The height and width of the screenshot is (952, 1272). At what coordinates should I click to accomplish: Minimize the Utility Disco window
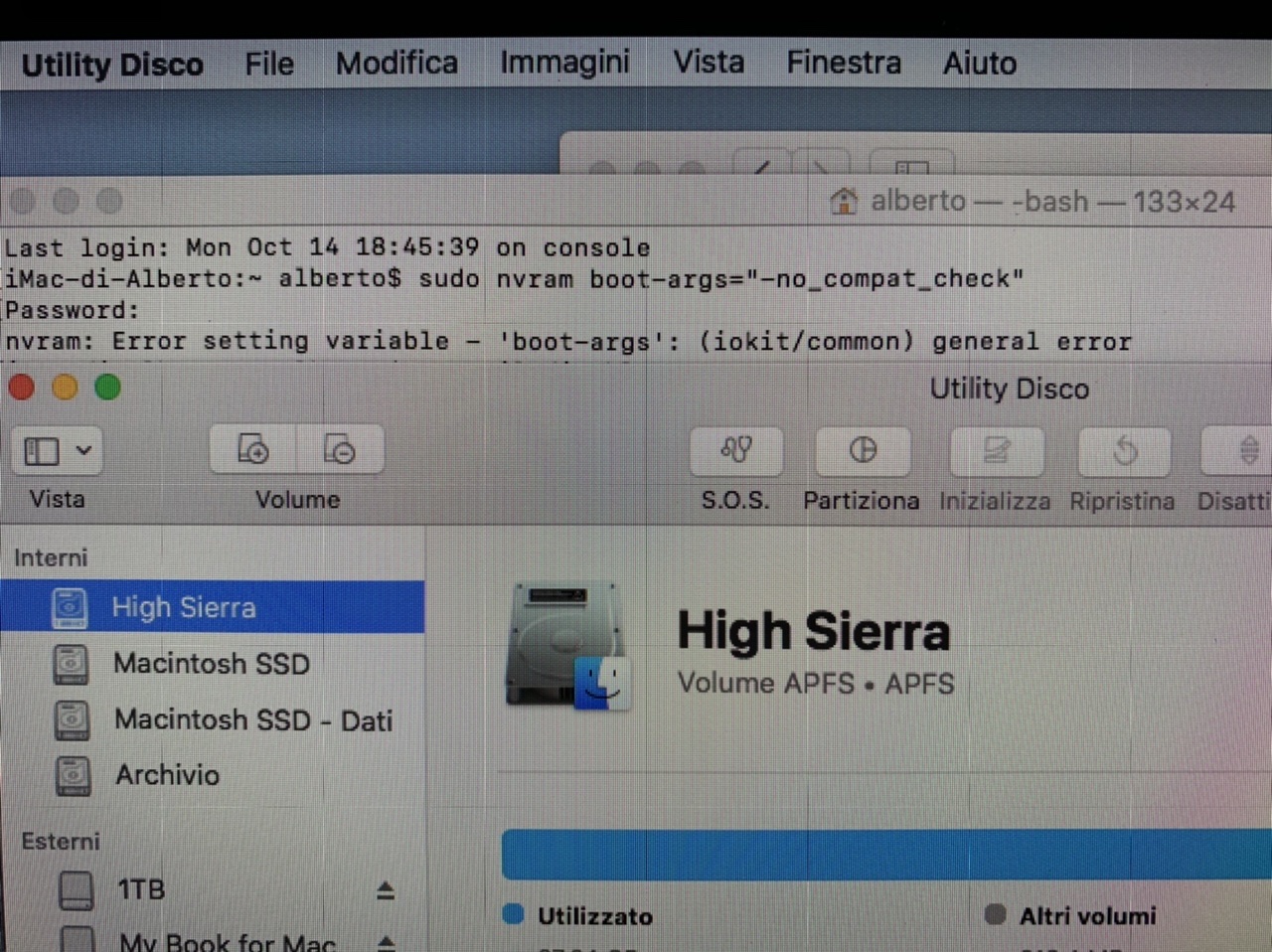65,388
